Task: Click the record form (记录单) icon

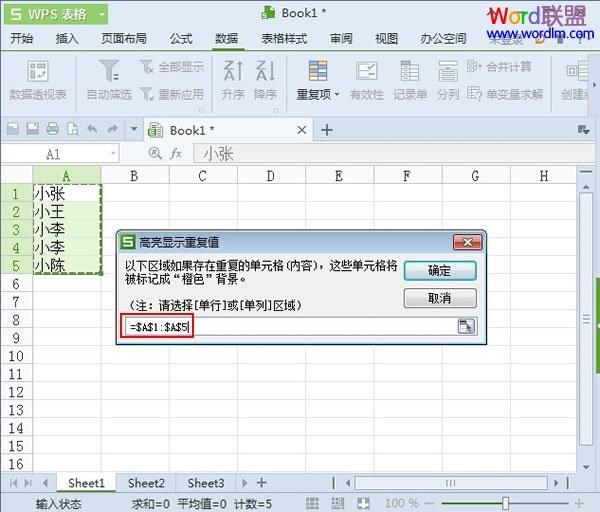Action: click(410, 72)
